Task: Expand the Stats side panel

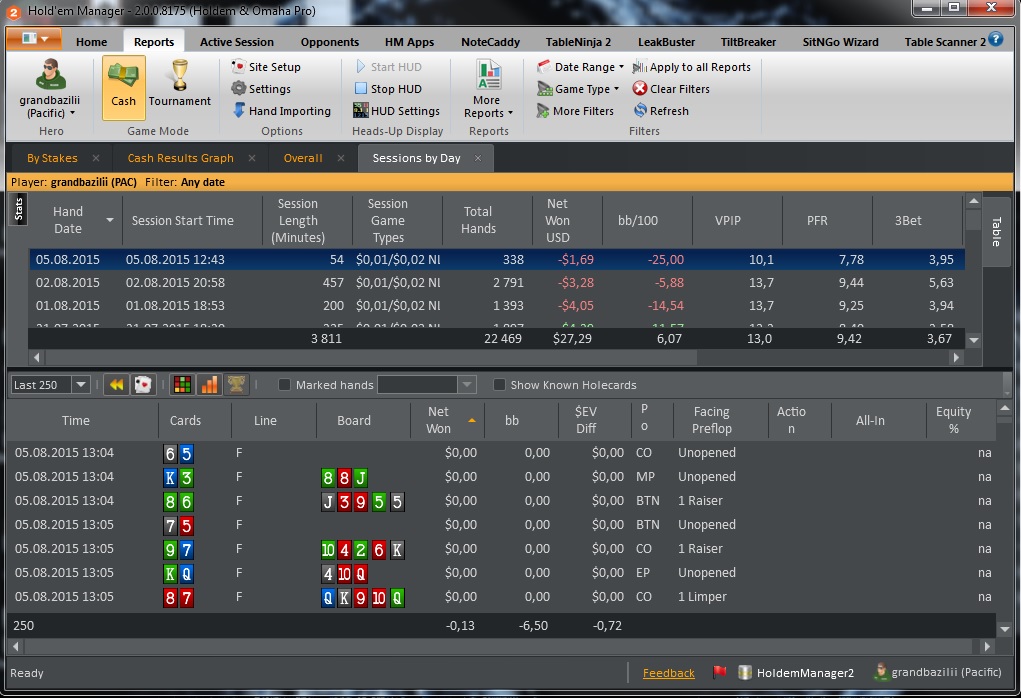Action: coord(18,209)
